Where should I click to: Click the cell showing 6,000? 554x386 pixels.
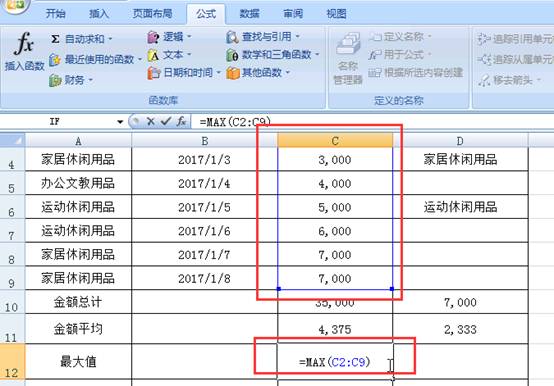pyautogui.click(x=335, y=231)
